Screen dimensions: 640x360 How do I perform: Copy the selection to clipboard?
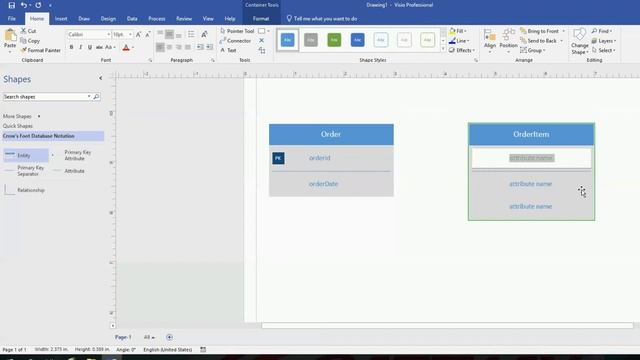coord(30,41)
